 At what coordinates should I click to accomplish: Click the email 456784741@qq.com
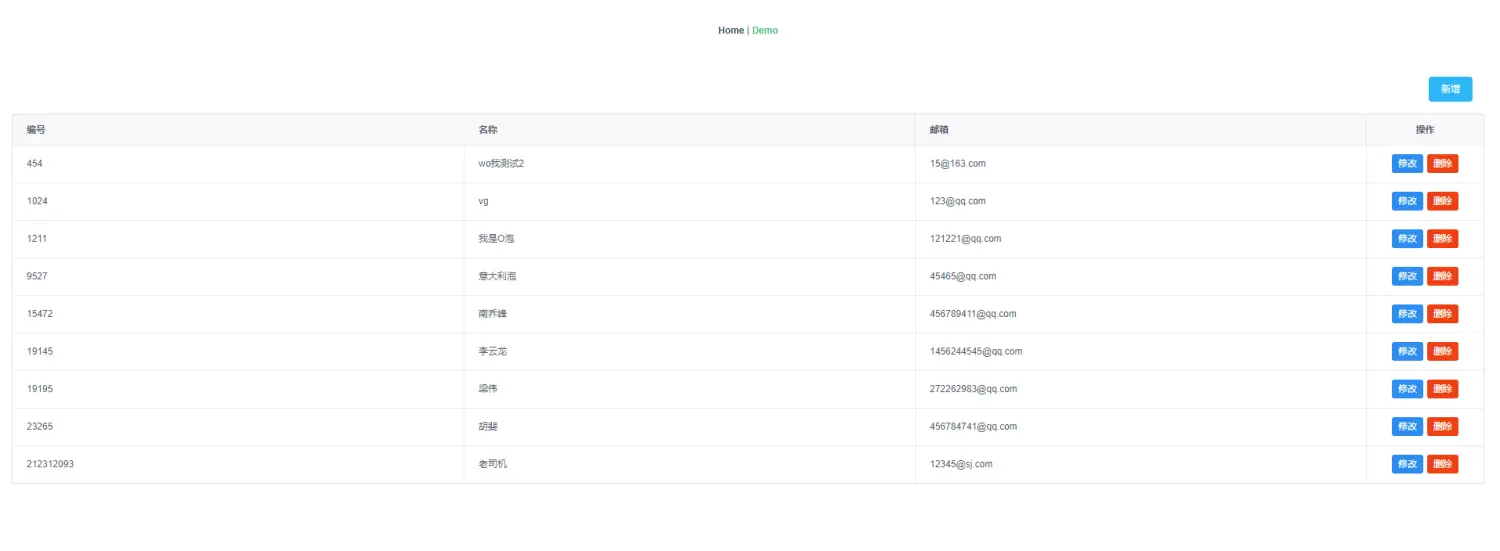pyautogui.click(x=973, y=426)
